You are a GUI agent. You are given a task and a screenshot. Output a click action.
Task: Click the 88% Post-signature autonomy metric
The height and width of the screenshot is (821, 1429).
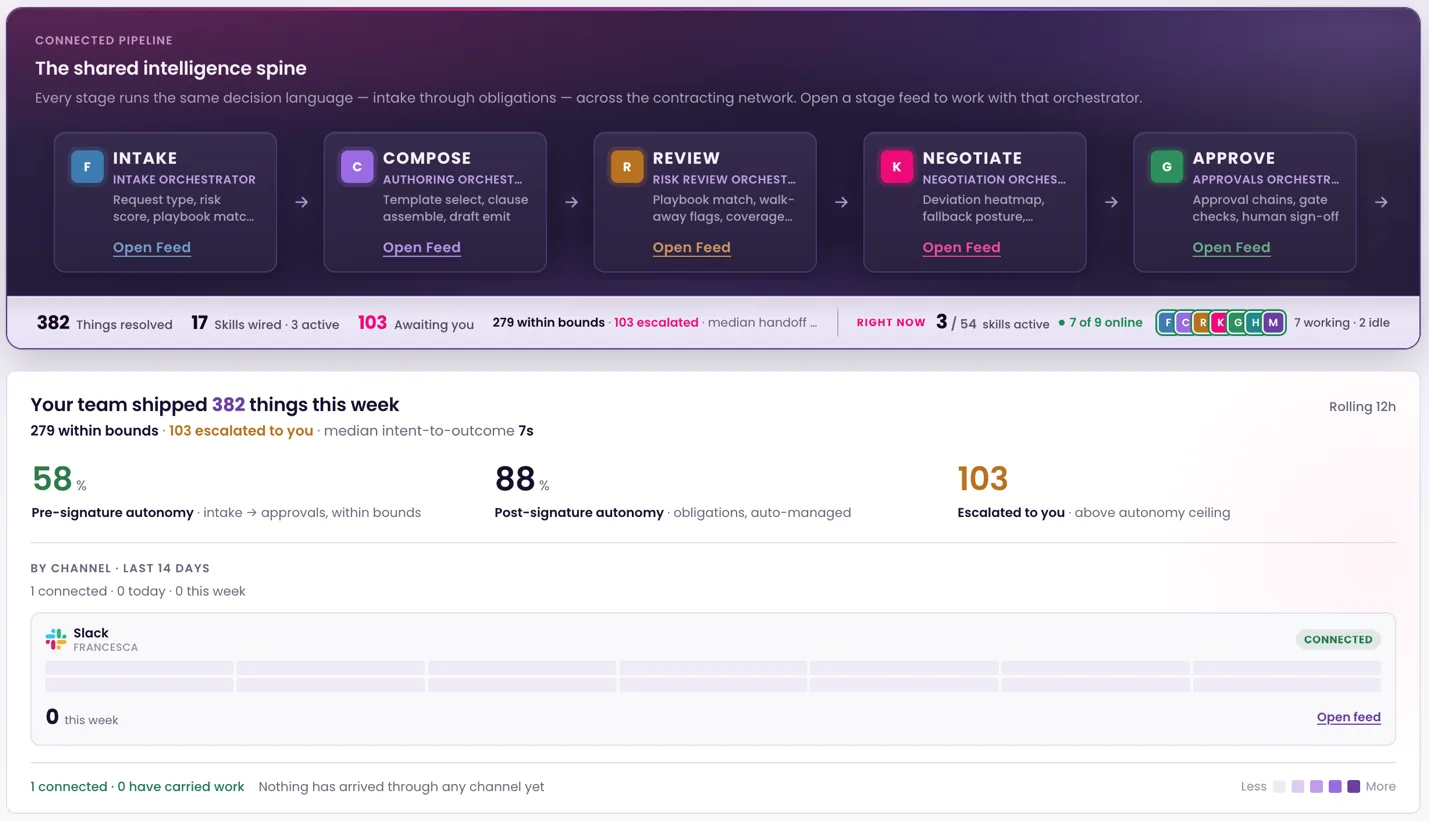click(673, 491)
